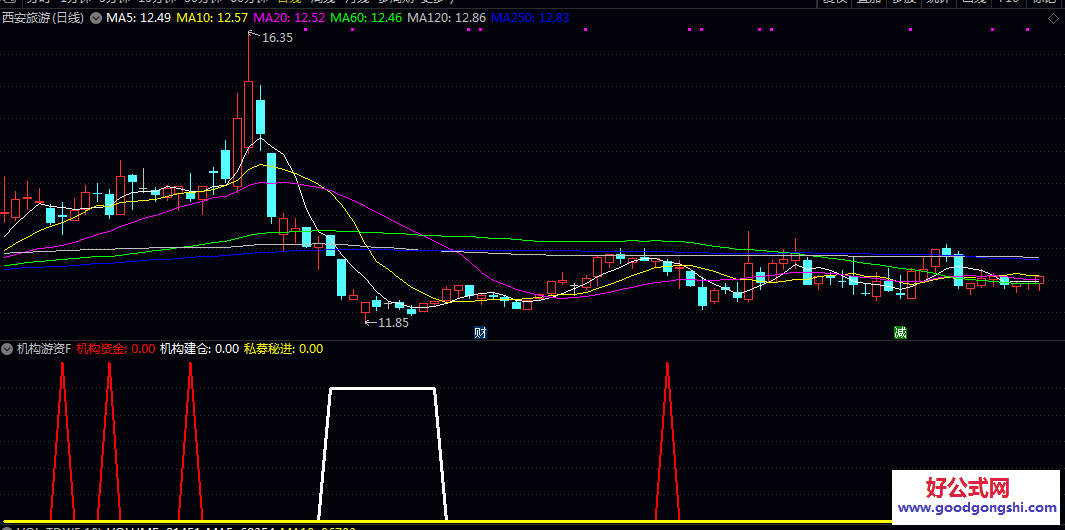Viewport: 1065px width, 530px height.
Task: Click the 机构建仓: 0.00 value
Action: click(200, 349)
